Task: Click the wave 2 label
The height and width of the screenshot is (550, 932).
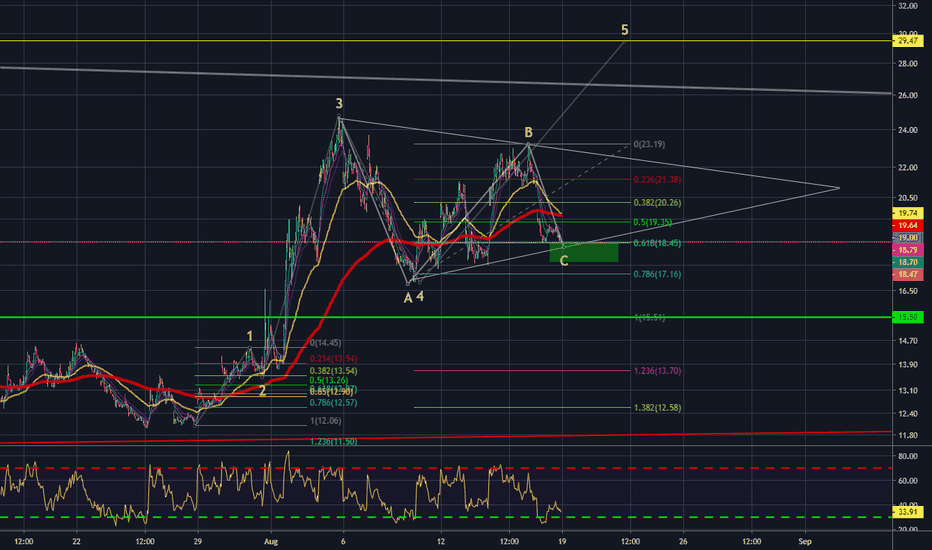Action: pyautogui.click(x=262, y=391)
